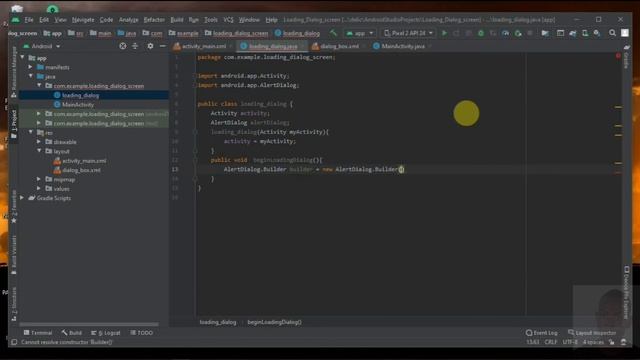Start debugging with the green bug icon

pos(481,33)
